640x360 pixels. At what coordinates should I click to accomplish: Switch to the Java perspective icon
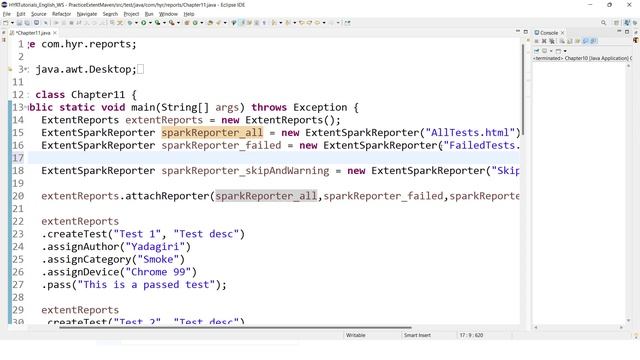pyautogui.click(x=627, y=23)
